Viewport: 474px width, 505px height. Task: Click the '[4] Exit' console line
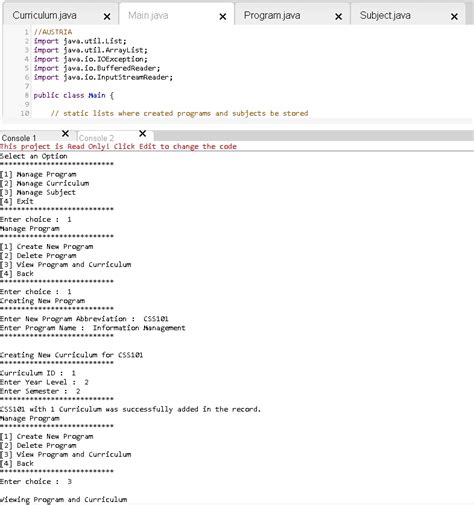pos(17,201)
